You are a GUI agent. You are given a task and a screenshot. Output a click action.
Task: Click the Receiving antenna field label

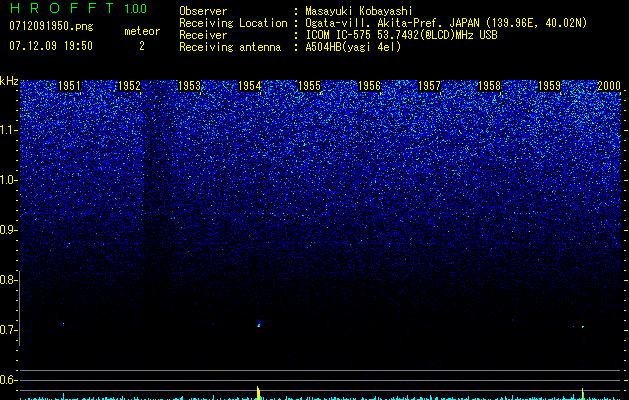tap(230, 47)
